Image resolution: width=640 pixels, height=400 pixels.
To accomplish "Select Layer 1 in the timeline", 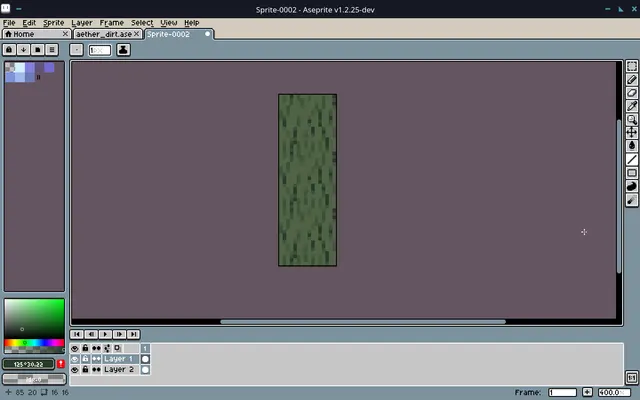I will pos(120,359).
